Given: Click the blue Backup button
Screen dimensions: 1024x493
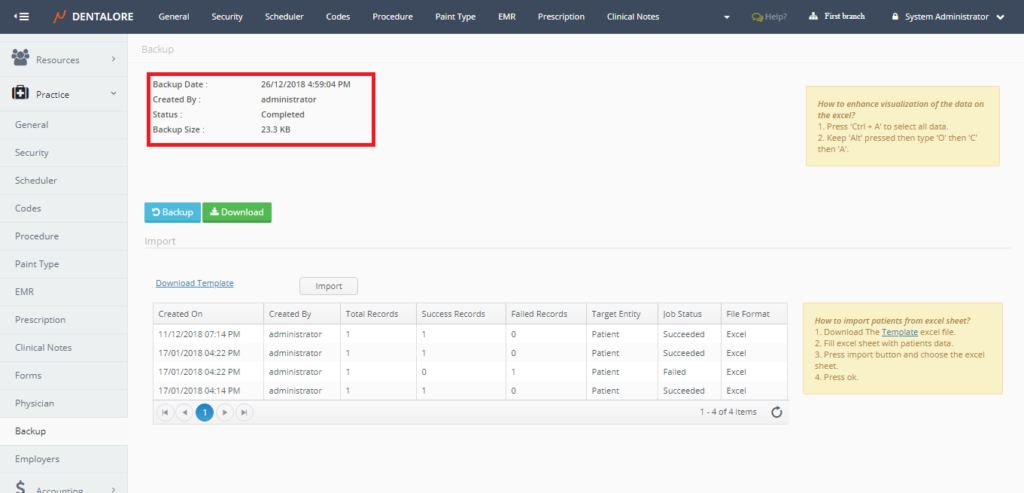Looking at the screenshot, I should point(172,212).
